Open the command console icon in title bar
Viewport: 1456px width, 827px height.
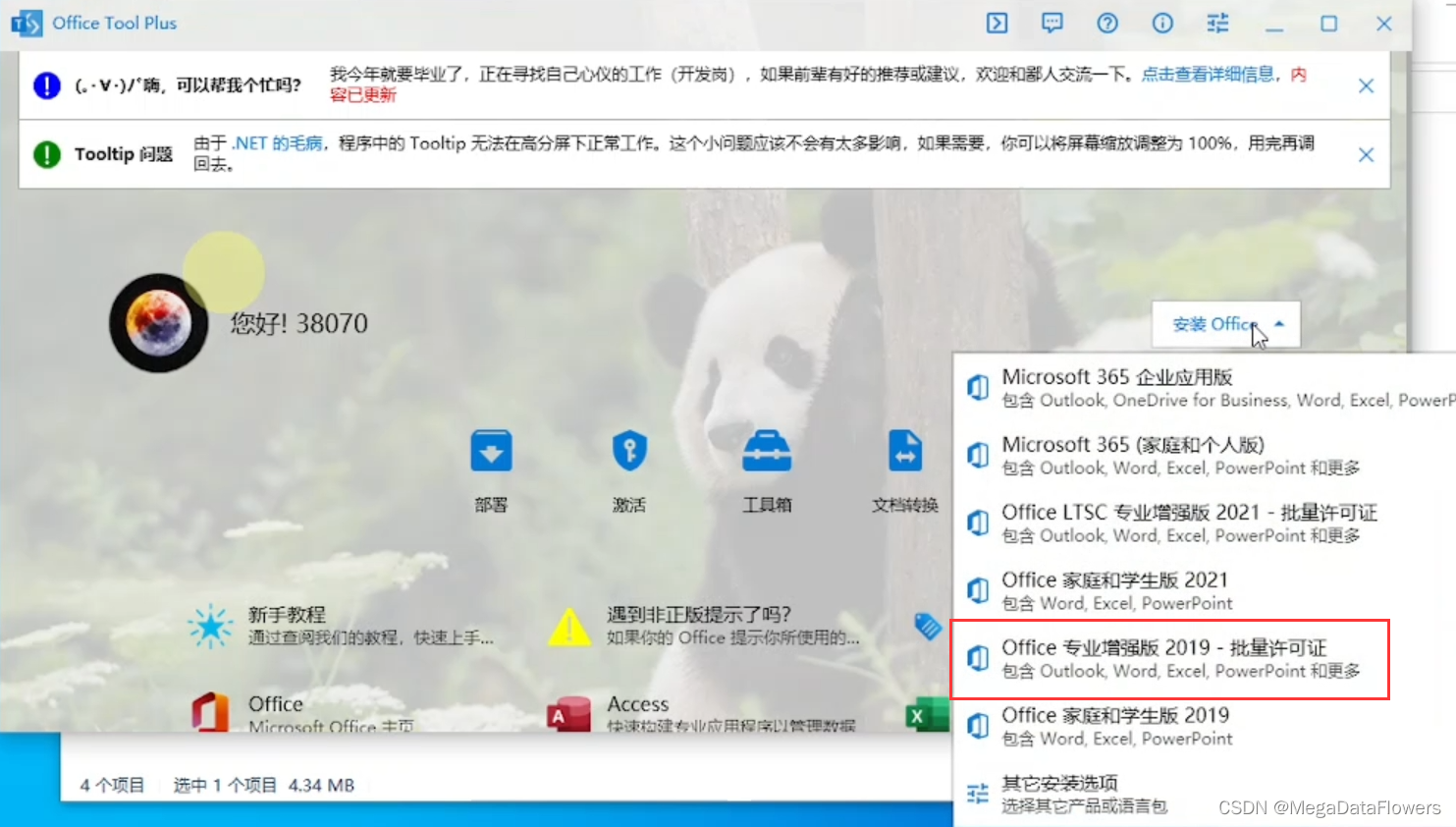pyautogui.click(x=997, y=23)
